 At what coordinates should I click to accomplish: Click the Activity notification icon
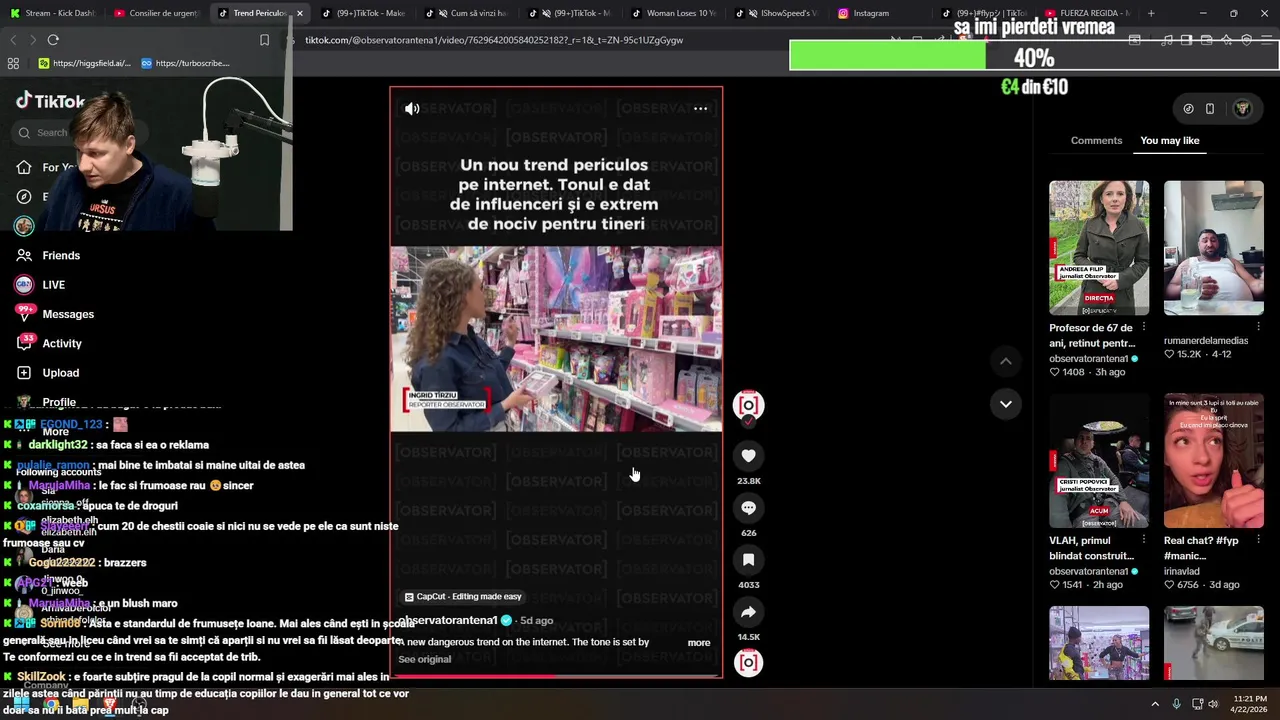[24, 344]
